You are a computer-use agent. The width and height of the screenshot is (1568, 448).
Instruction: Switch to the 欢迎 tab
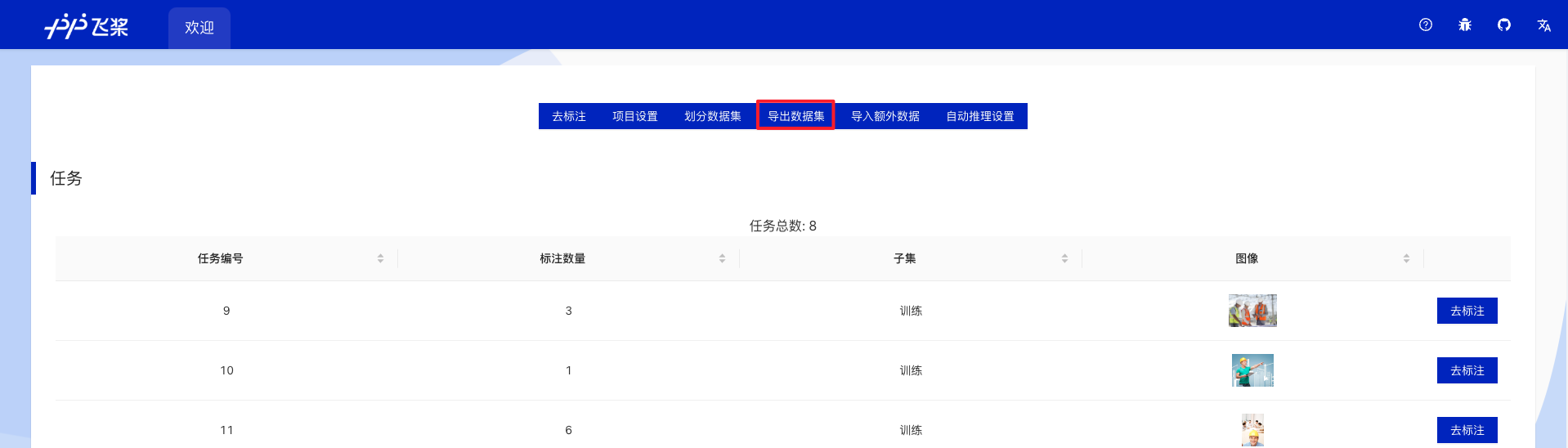(x=199, y=28)
